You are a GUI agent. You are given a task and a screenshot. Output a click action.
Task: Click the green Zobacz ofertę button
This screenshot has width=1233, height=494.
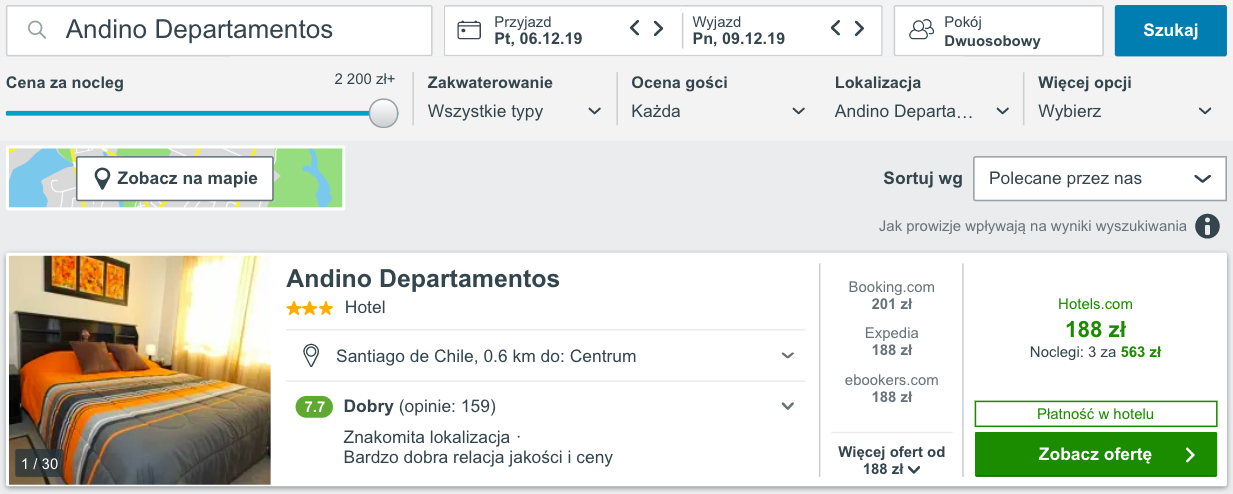tap(1095, 454)
